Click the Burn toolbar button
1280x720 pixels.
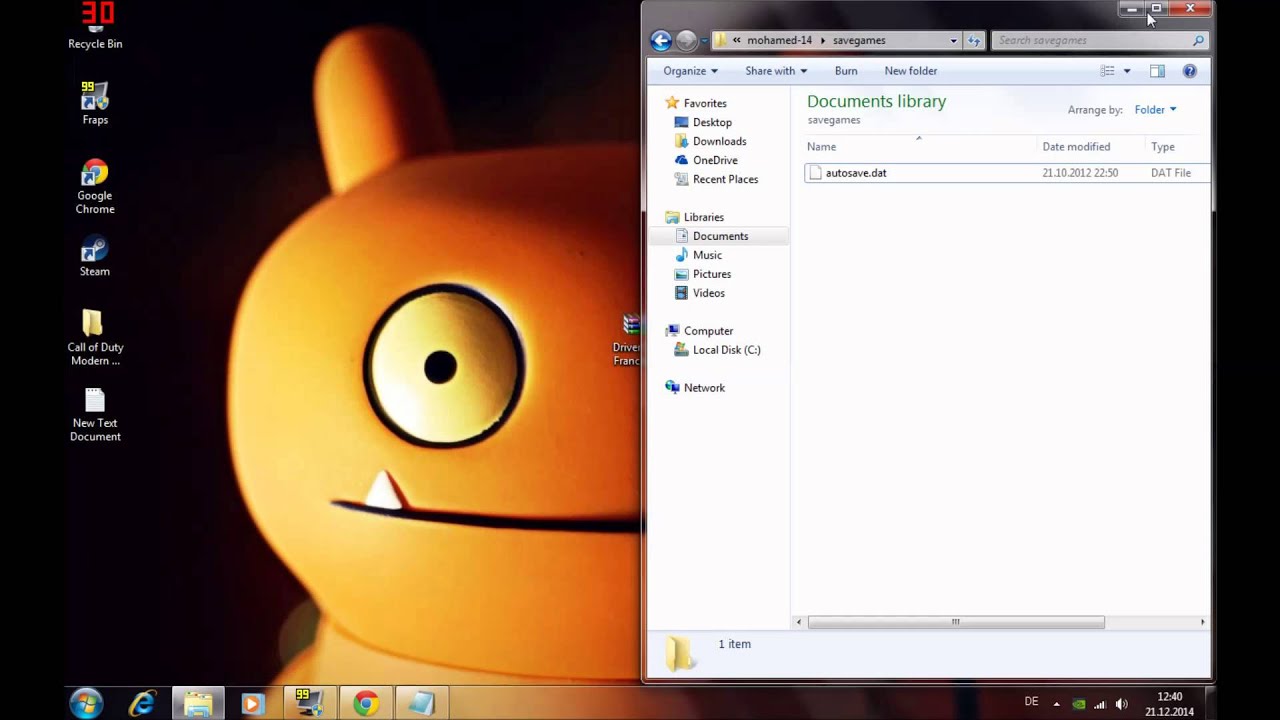(846, 71)
